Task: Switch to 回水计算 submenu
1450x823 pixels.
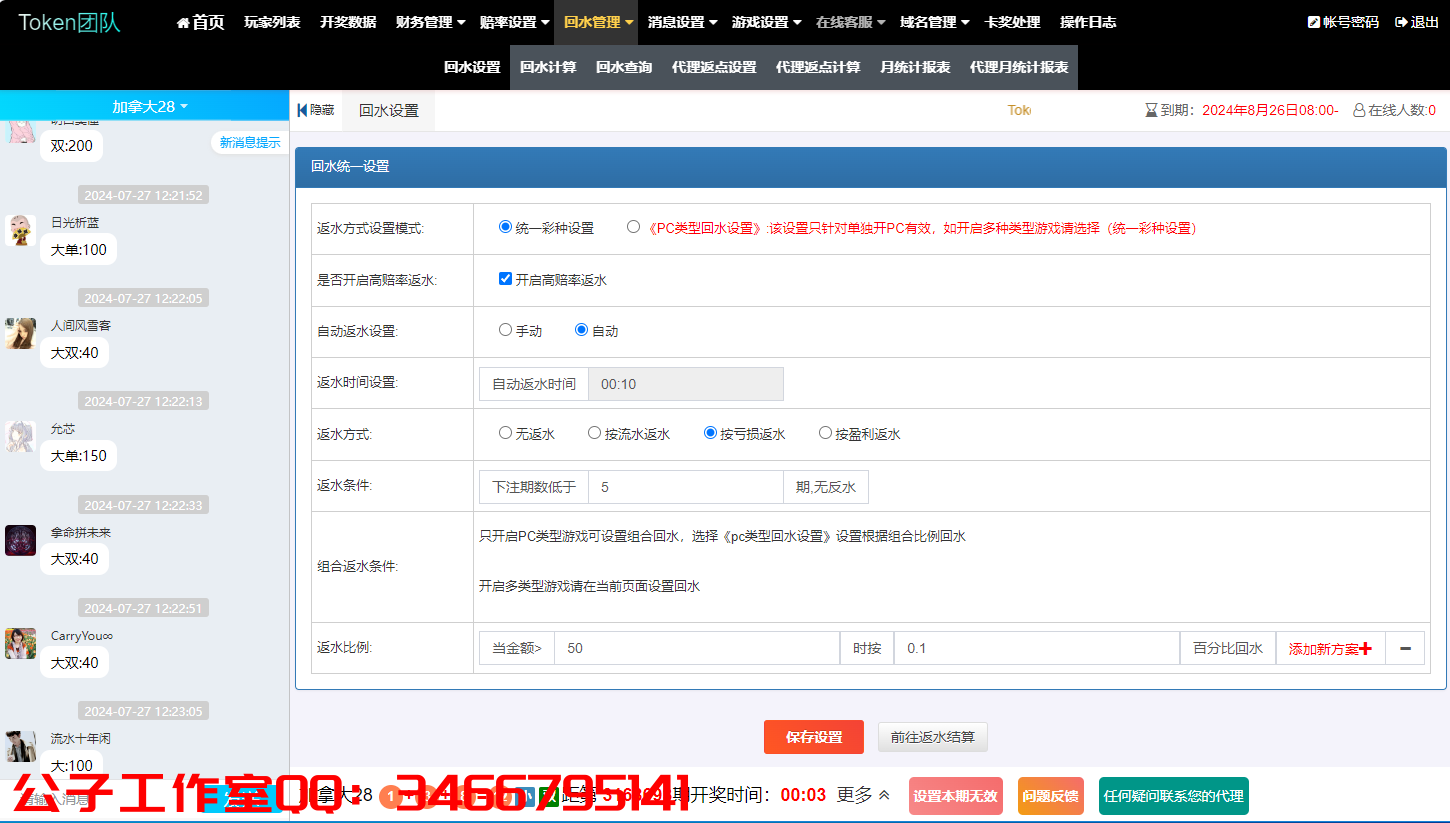Action: [548, 67]
